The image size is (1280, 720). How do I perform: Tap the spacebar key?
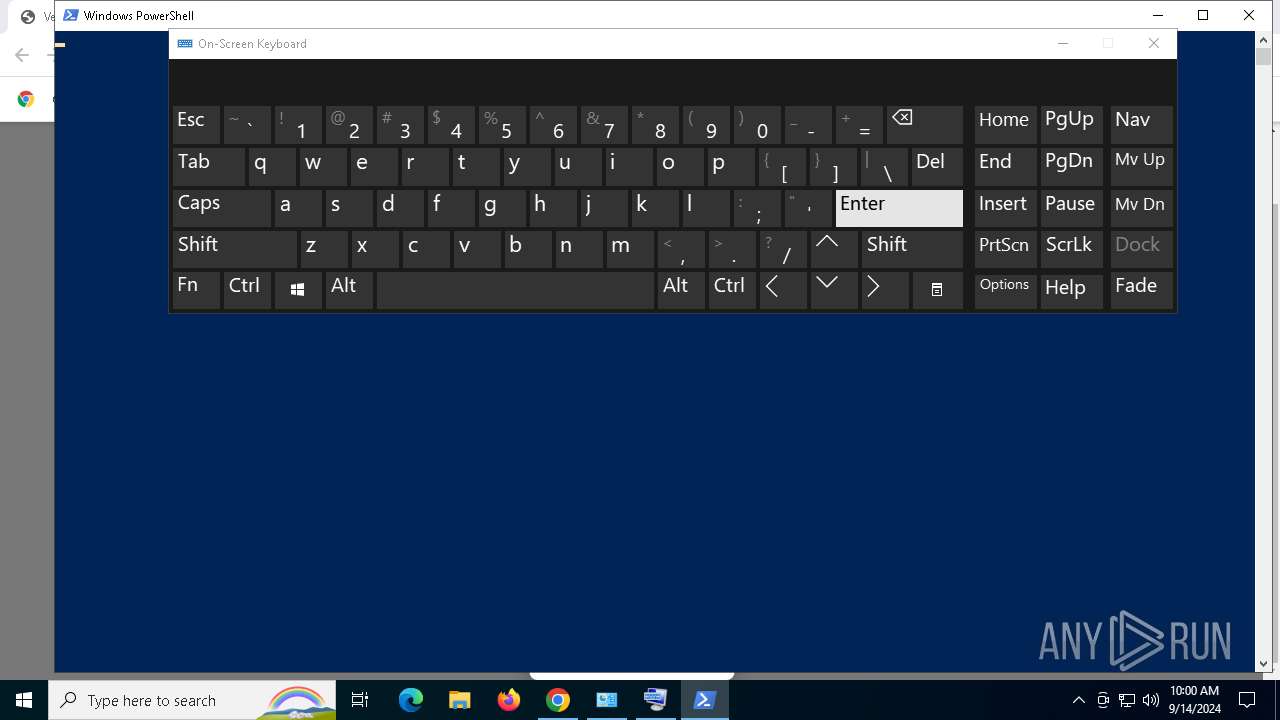tap(515, 290)
